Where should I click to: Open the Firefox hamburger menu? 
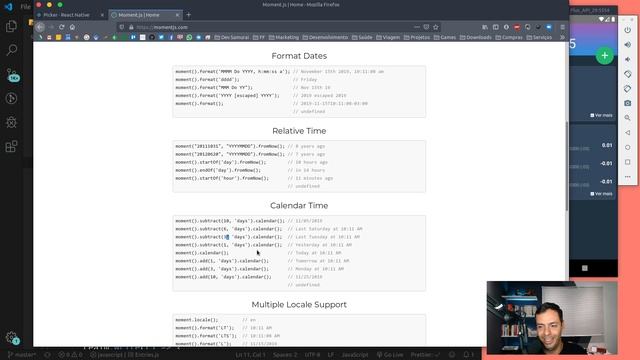coord(562,27)
